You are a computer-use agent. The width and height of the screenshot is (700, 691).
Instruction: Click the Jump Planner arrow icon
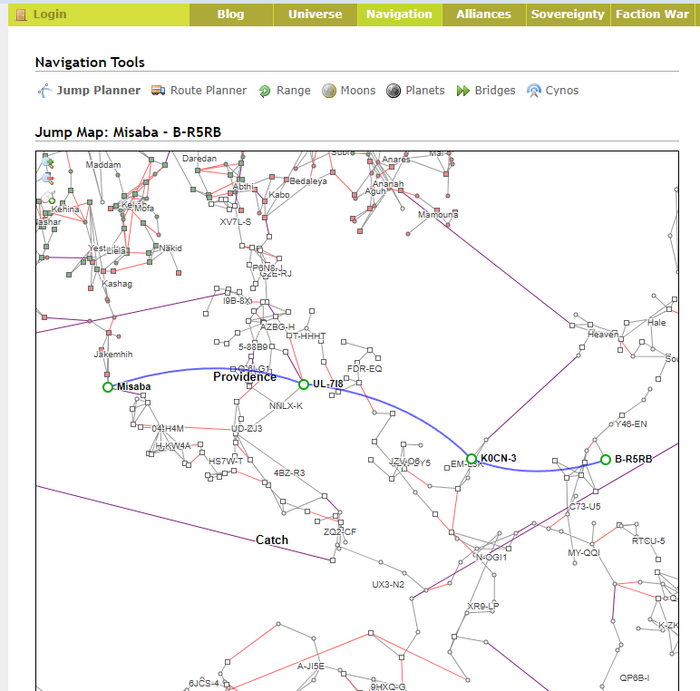pos(45,91)
